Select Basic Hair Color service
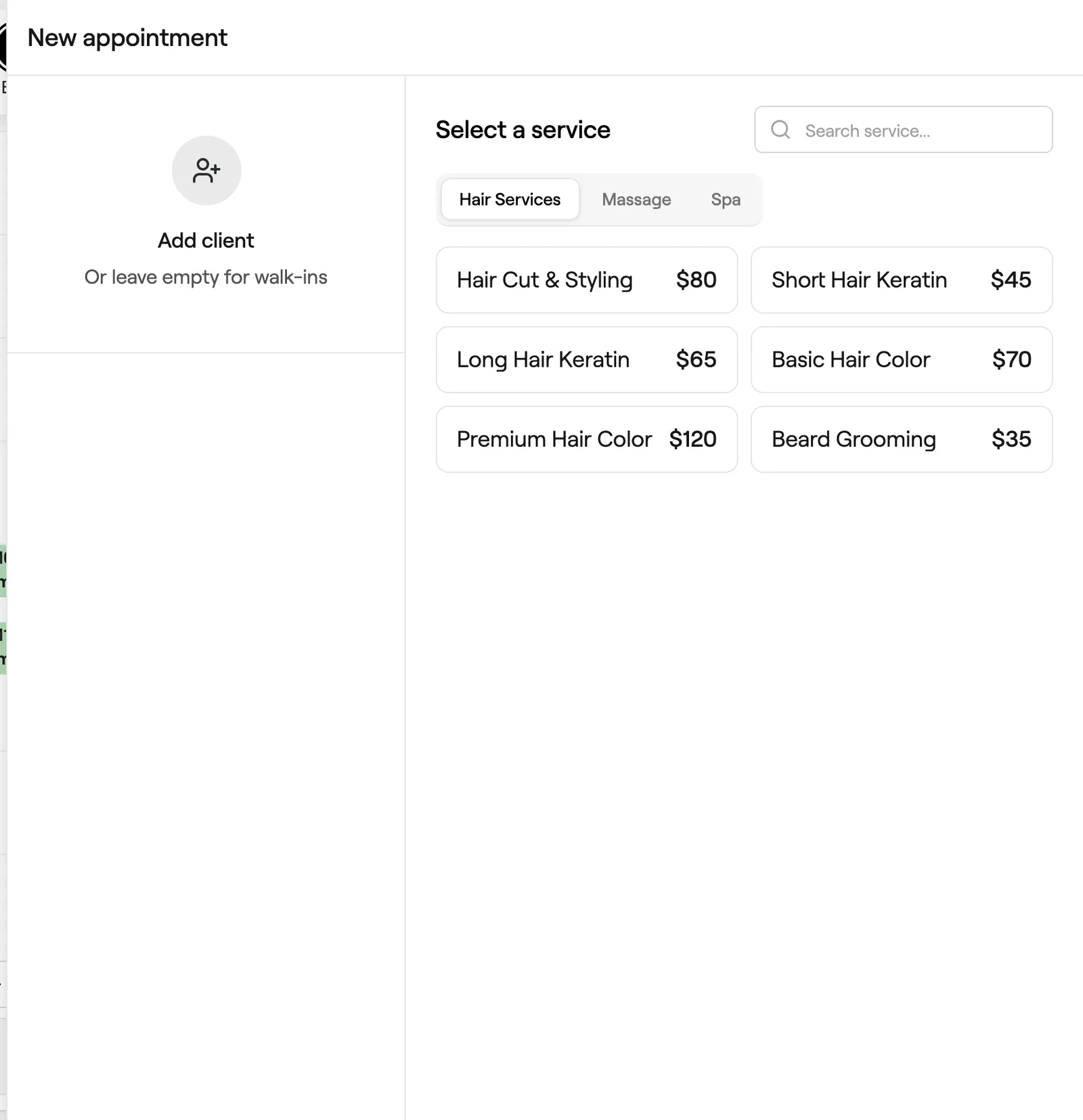 coord(902,359)
